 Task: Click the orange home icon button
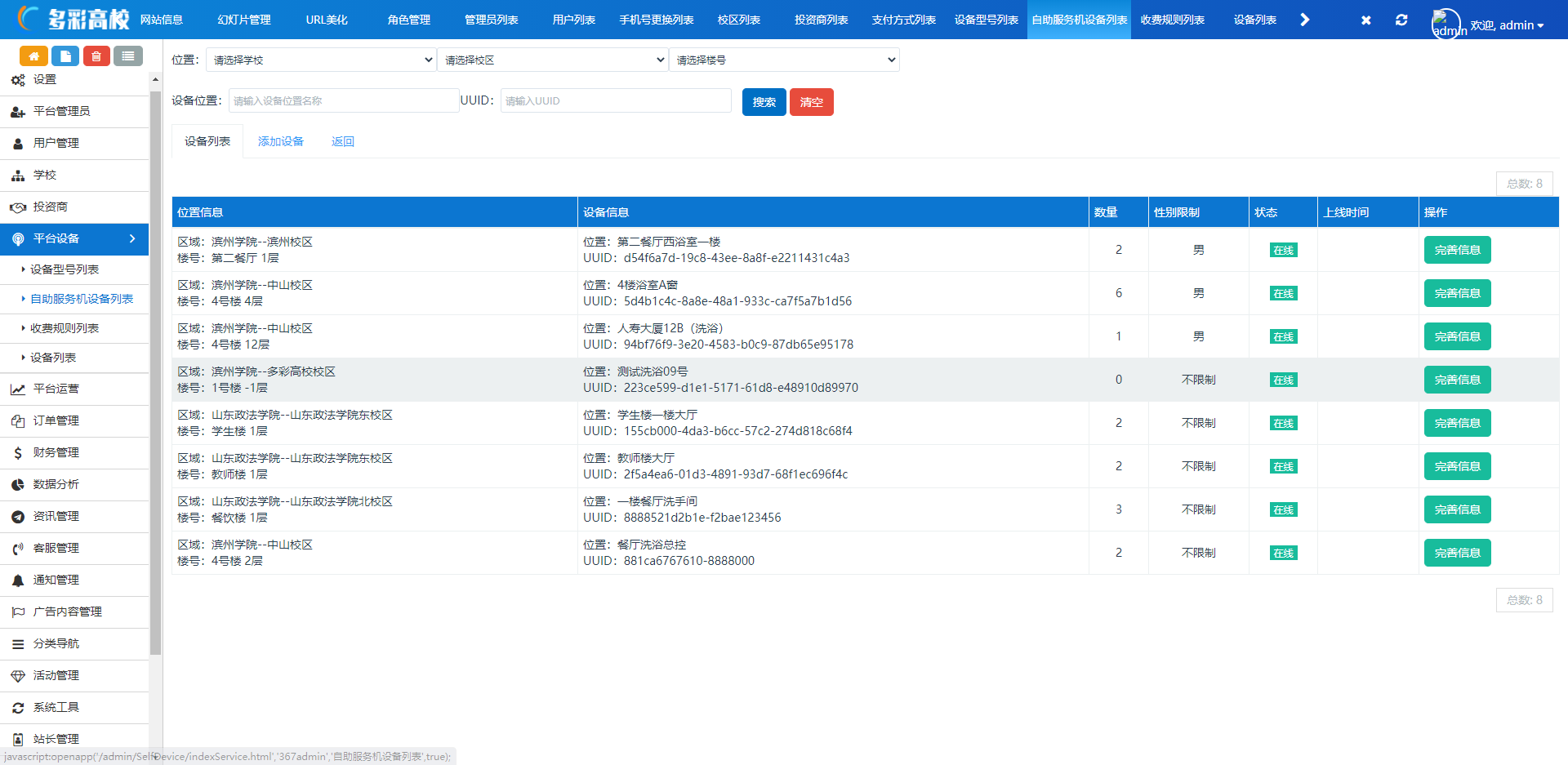[33, 56]
